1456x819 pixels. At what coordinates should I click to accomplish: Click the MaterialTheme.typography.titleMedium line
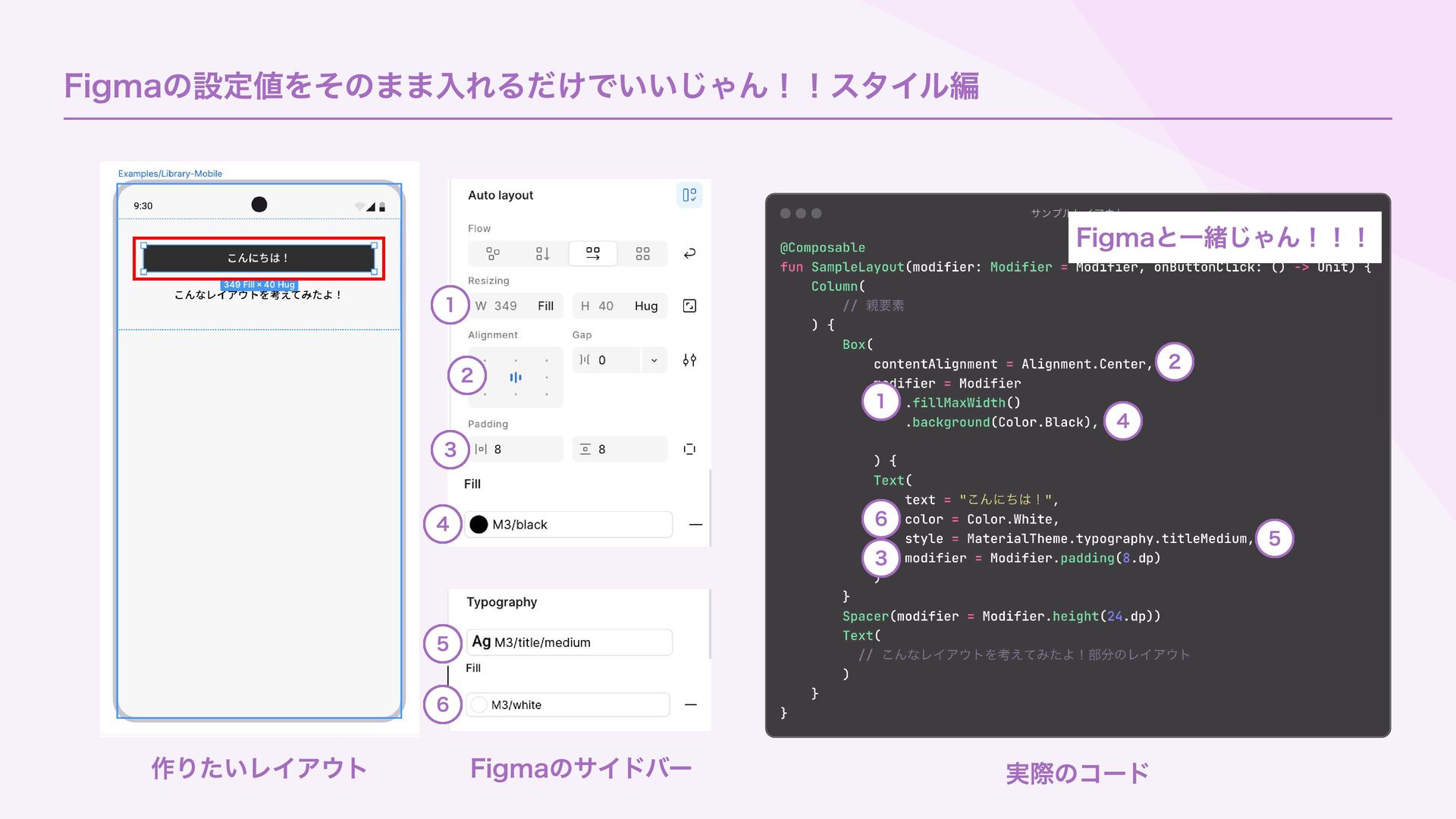(x=1079, y=538)
